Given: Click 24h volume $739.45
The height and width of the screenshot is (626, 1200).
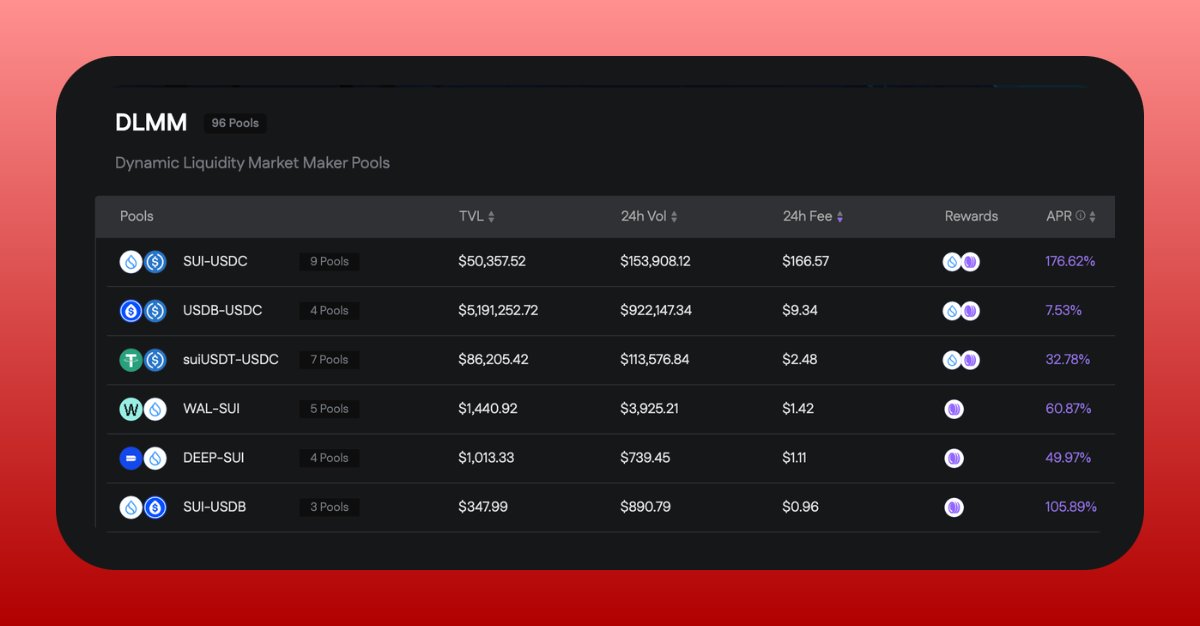Looking at the screenshot, I should [647, 457].
